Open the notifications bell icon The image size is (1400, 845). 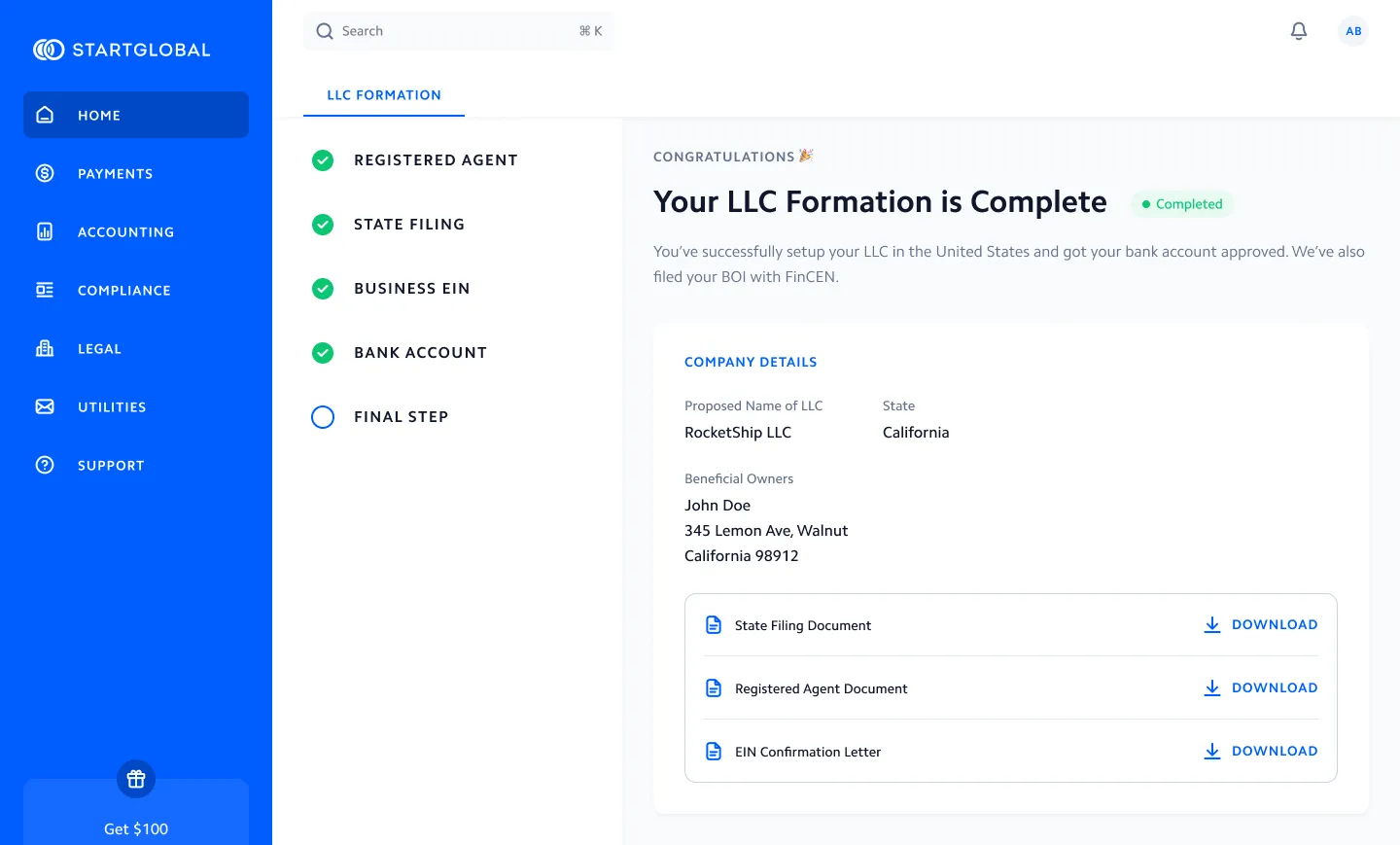coord(1298,30)
